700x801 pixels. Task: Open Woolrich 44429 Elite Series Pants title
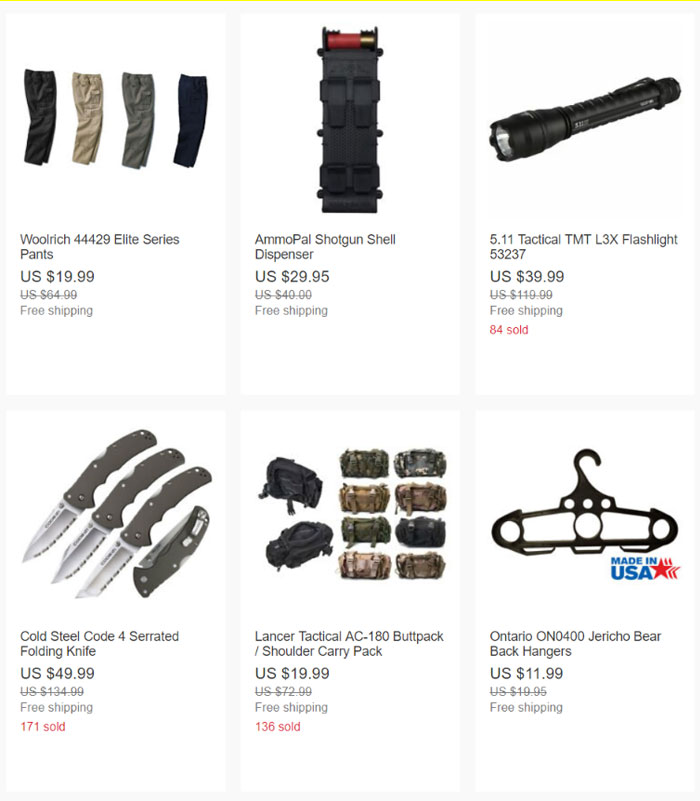pyautogui.click(x=100, y=247)
